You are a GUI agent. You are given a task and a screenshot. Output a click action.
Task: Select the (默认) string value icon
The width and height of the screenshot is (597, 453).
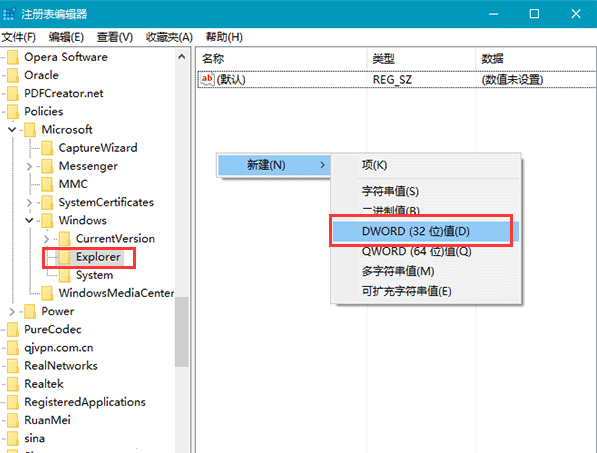tap(207, 79)
